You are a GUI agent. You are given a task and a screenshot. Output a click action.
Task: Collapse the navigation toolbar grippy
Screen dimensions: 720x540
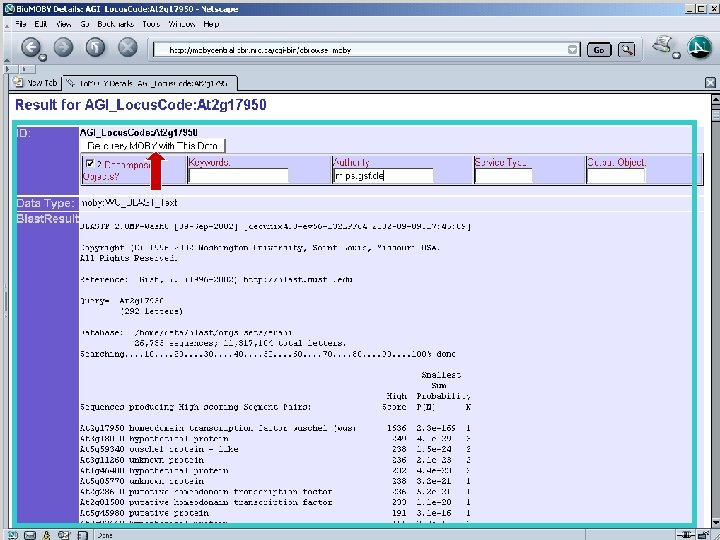click(x=6, y=47)
